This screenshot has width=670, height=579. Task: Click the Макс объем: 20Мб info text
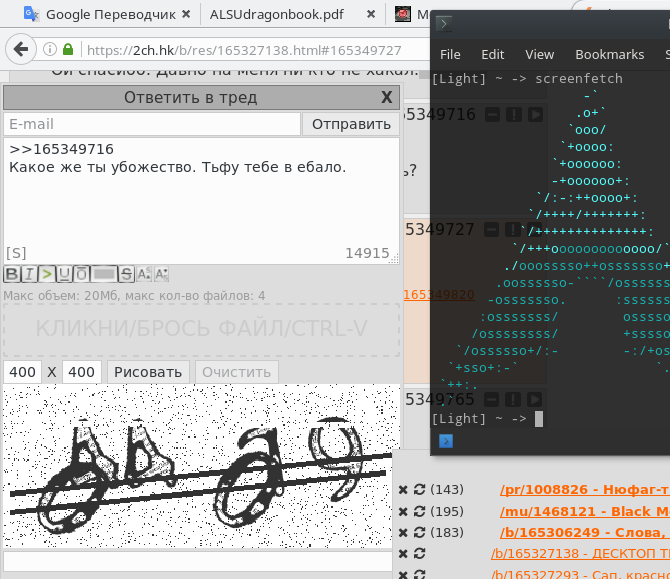click(134, 296)
